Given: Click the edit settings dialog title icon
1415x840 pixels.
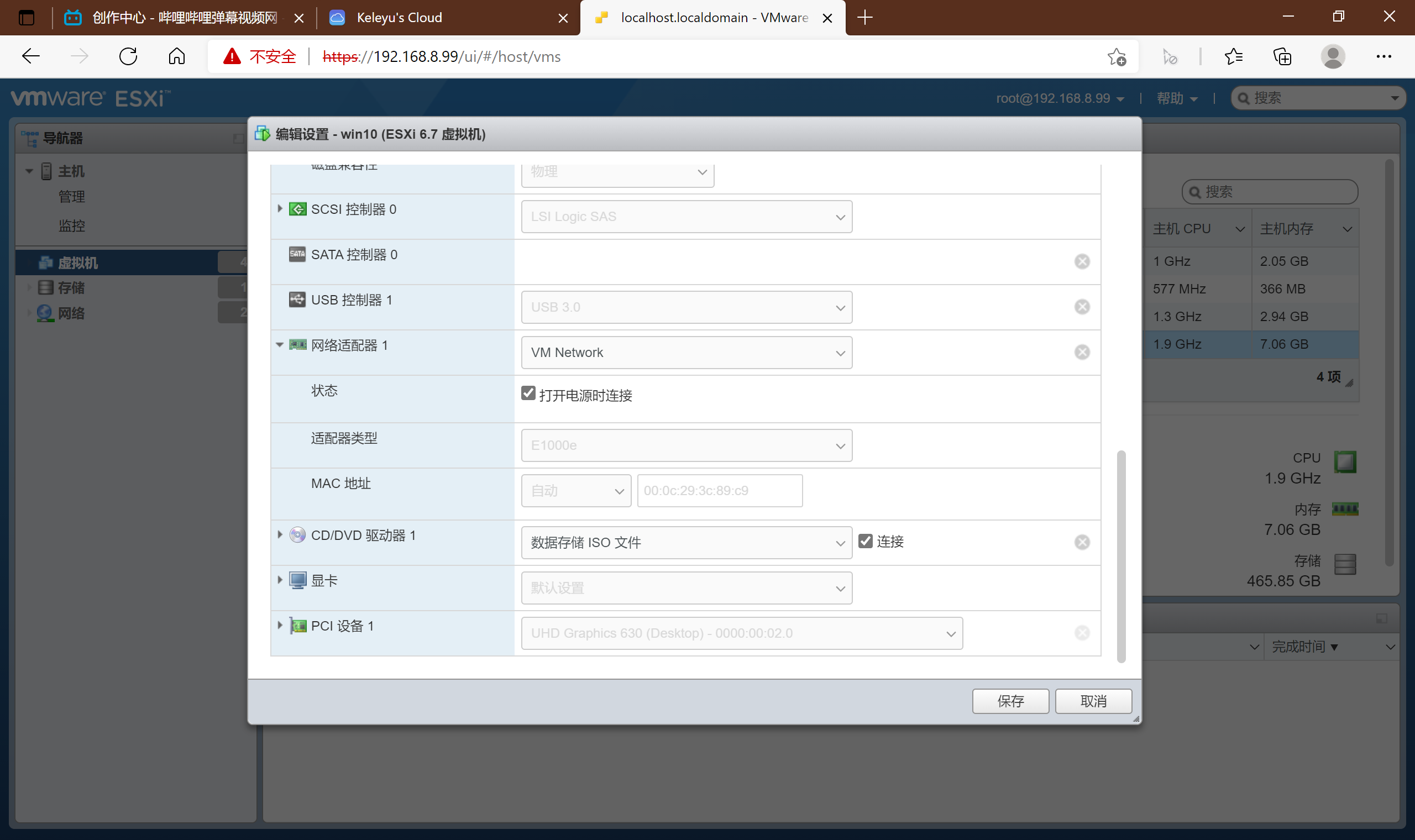Looking at the screenshot, I should [262, 134].
